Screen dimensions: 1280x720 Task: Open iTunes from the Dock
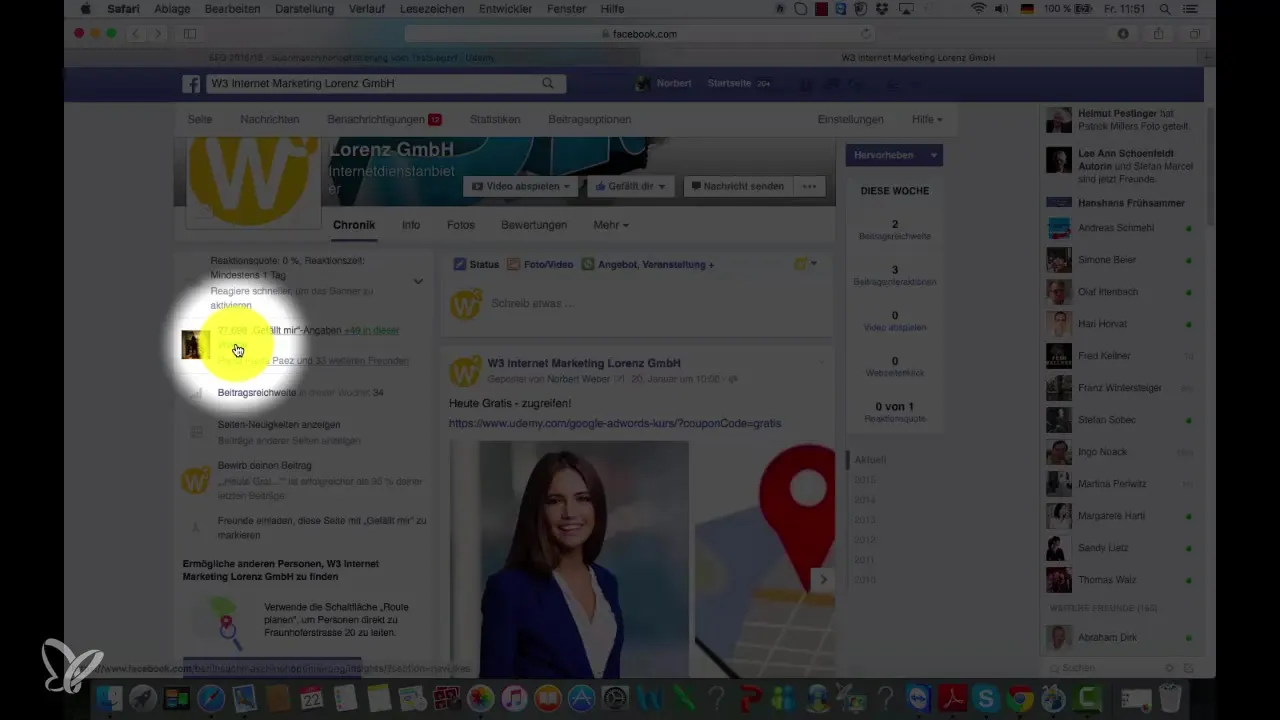(x=514, y=698)
